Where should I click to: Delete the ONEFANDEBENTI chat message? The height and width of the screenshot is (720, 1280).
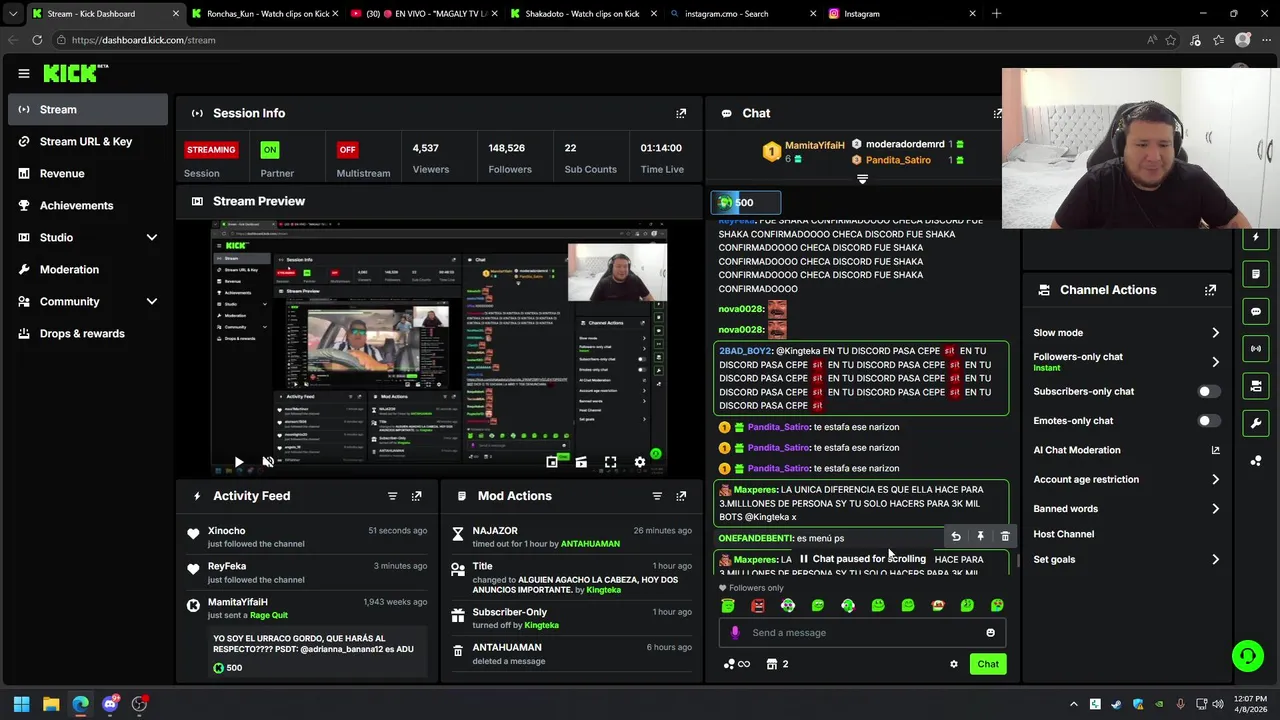click(1005, 537)
